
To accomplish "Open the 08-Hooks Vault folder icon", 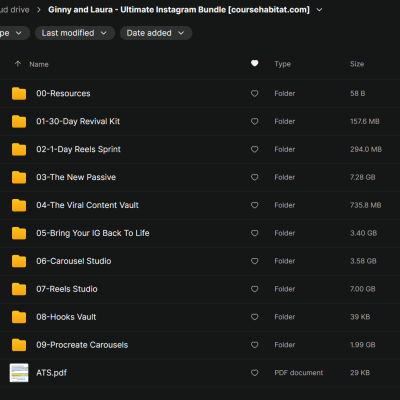I will 19,317.
